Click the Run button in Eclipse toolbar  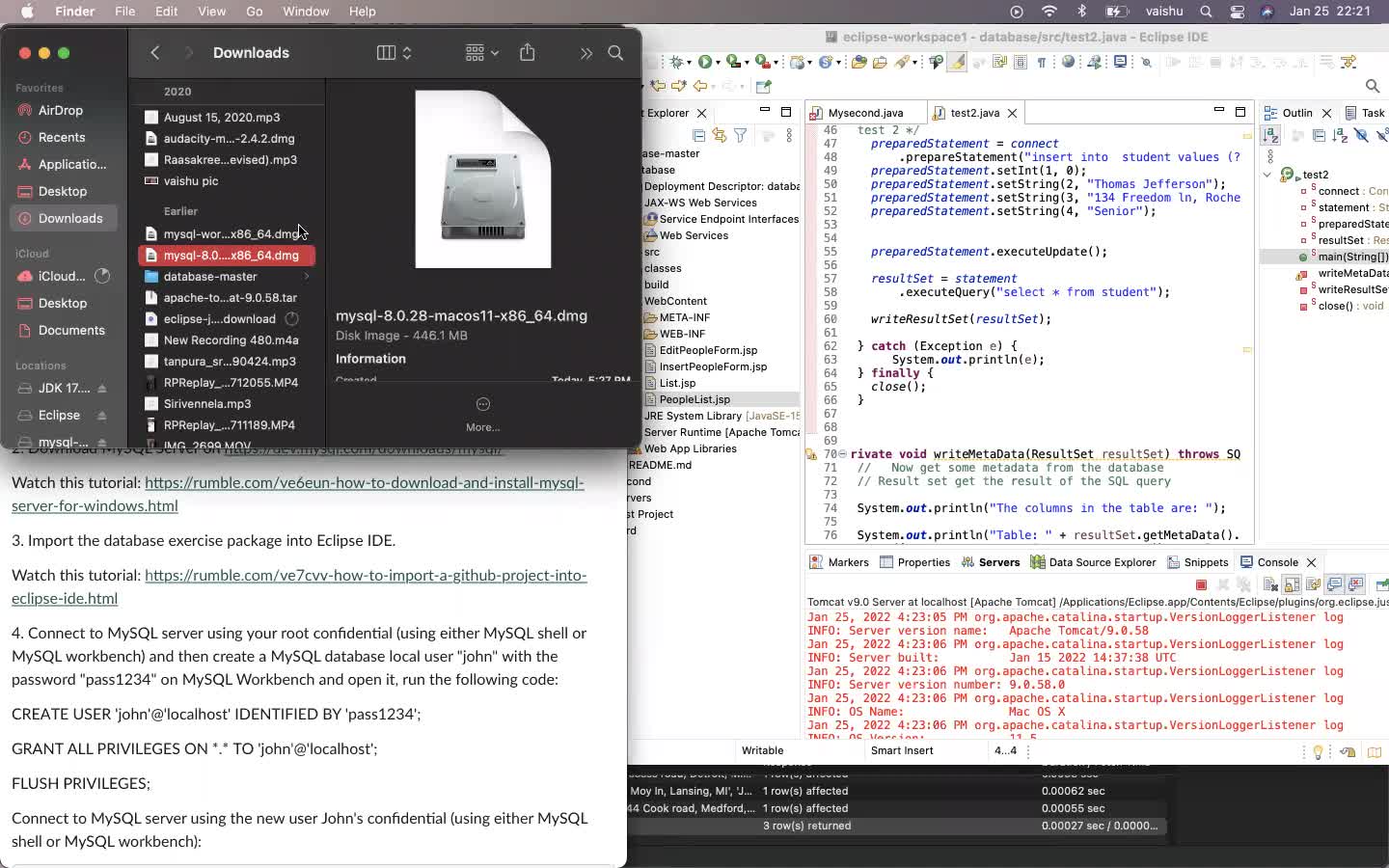pyautogui.click(x=705, y=62)
